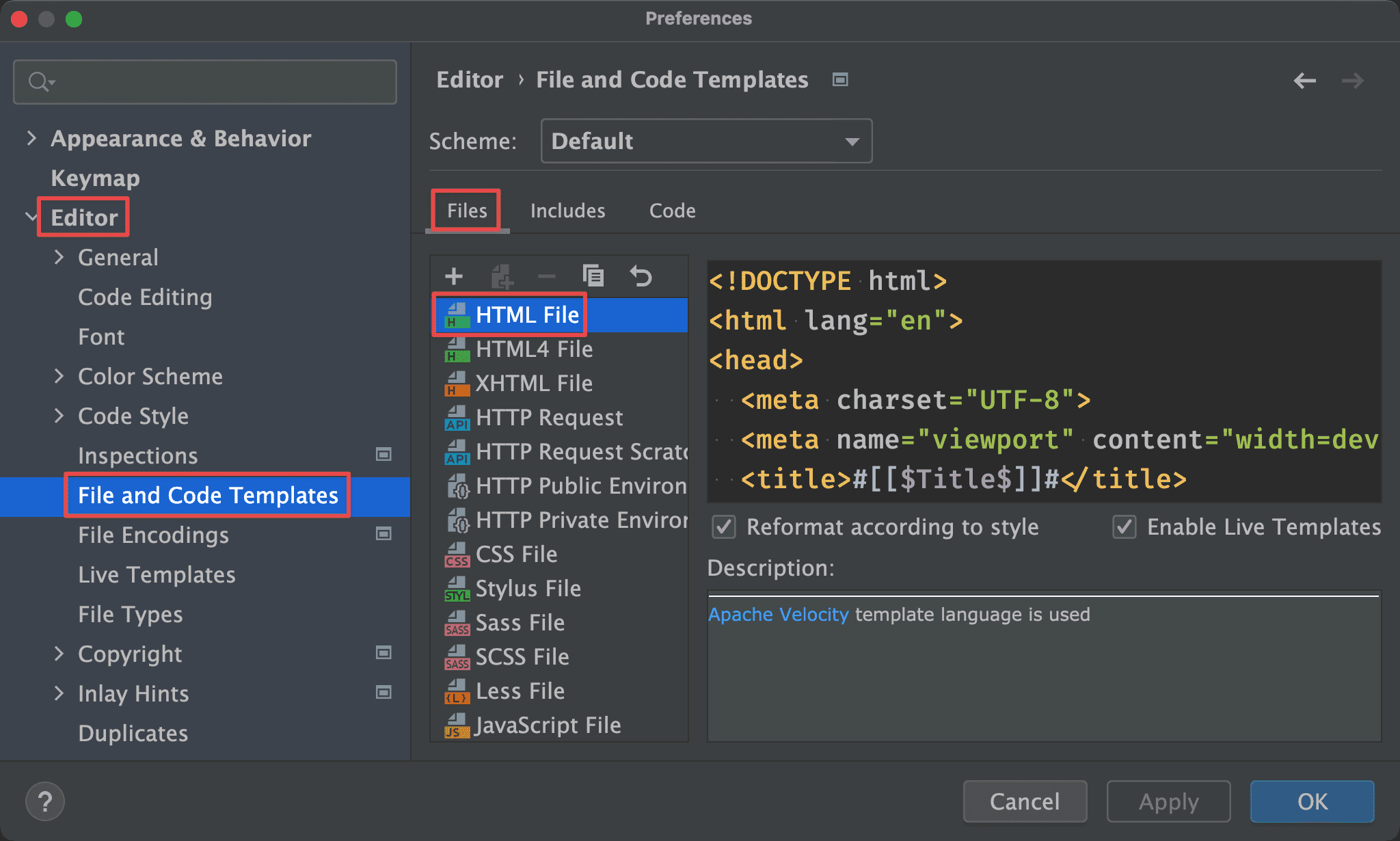1400x841 pixels.
Task: Switch to the Includes tab
Action: point(567,211)
